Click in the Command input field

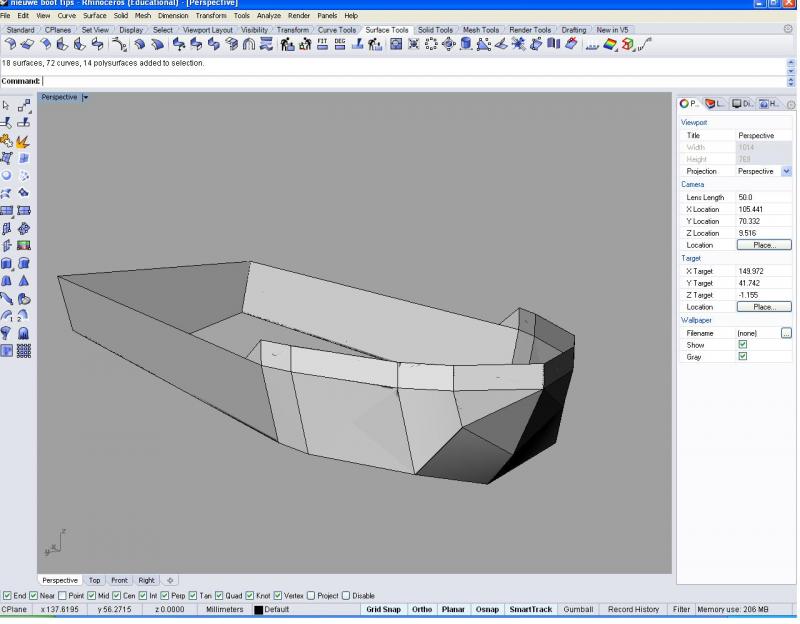(414, 81)
